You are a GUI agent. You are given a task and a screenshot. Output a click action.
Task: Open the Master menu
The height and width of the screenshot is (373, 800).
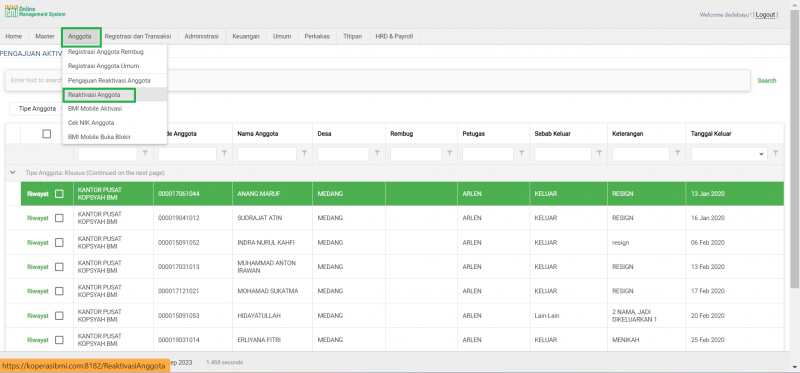click(x=45, y=37)
